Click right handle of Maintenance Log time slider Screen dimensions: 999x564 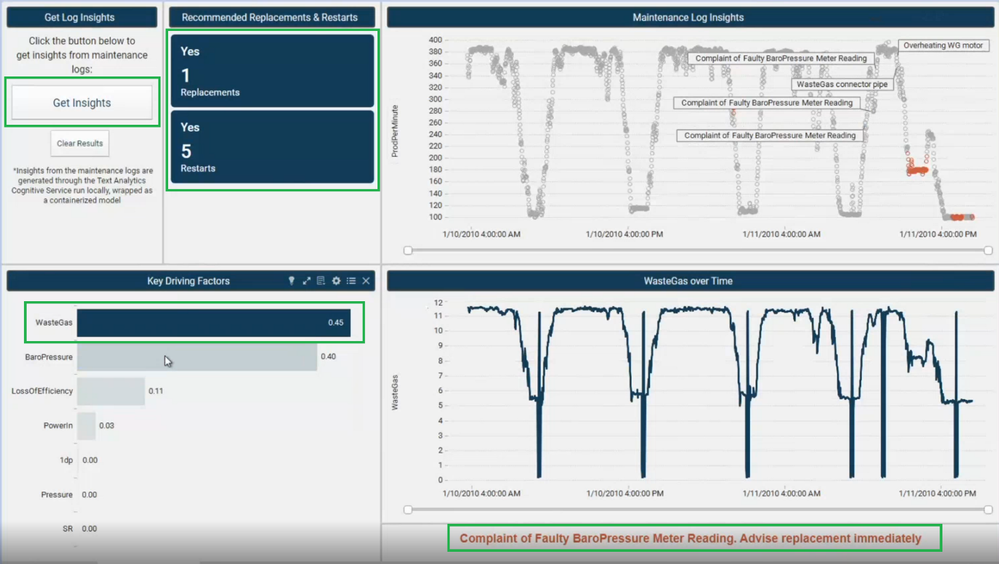[988, 250]
